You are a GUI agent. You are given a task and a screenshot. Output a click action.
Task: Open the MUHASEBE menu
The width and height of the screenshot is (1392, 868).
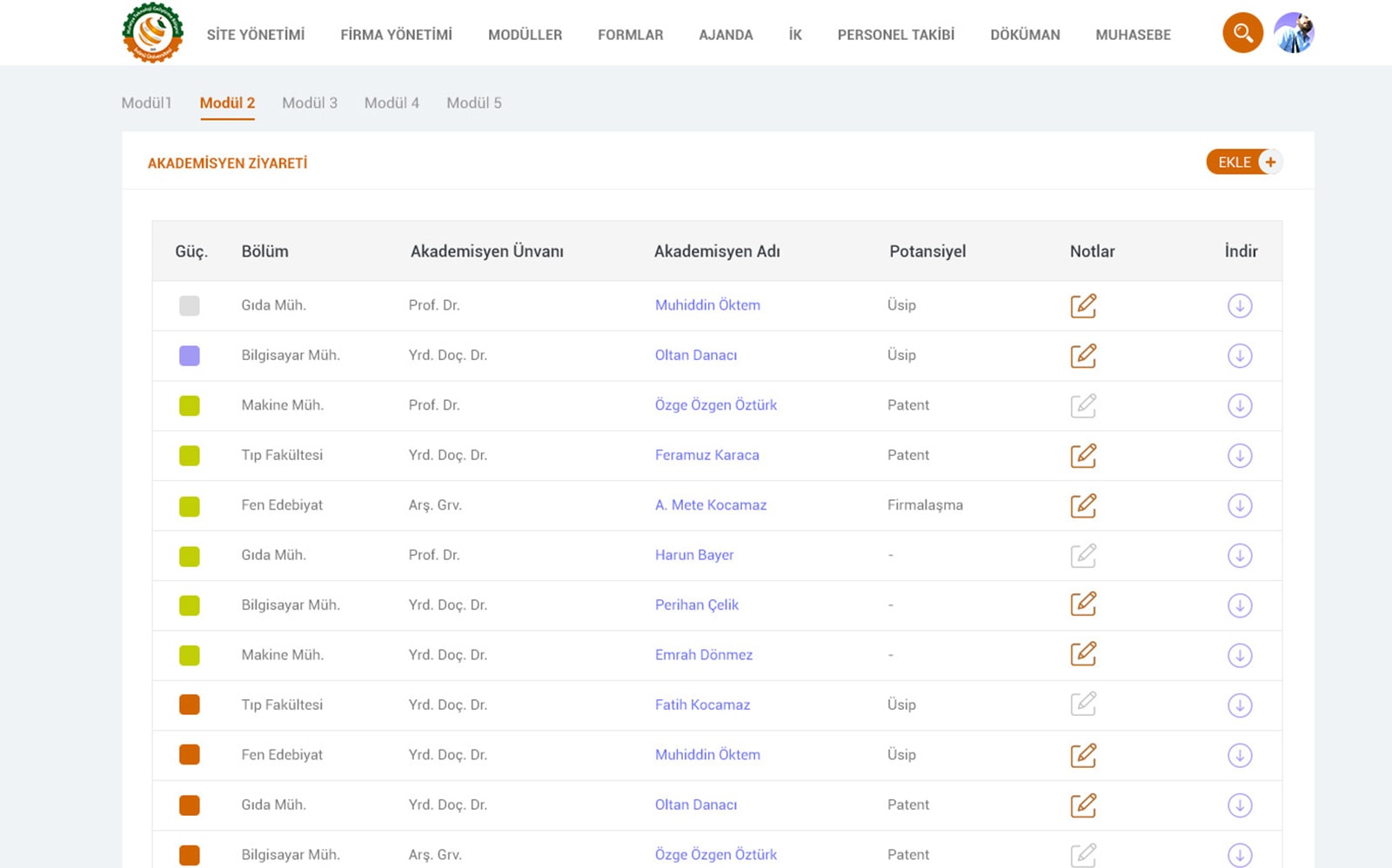[x=1133, y=35]
